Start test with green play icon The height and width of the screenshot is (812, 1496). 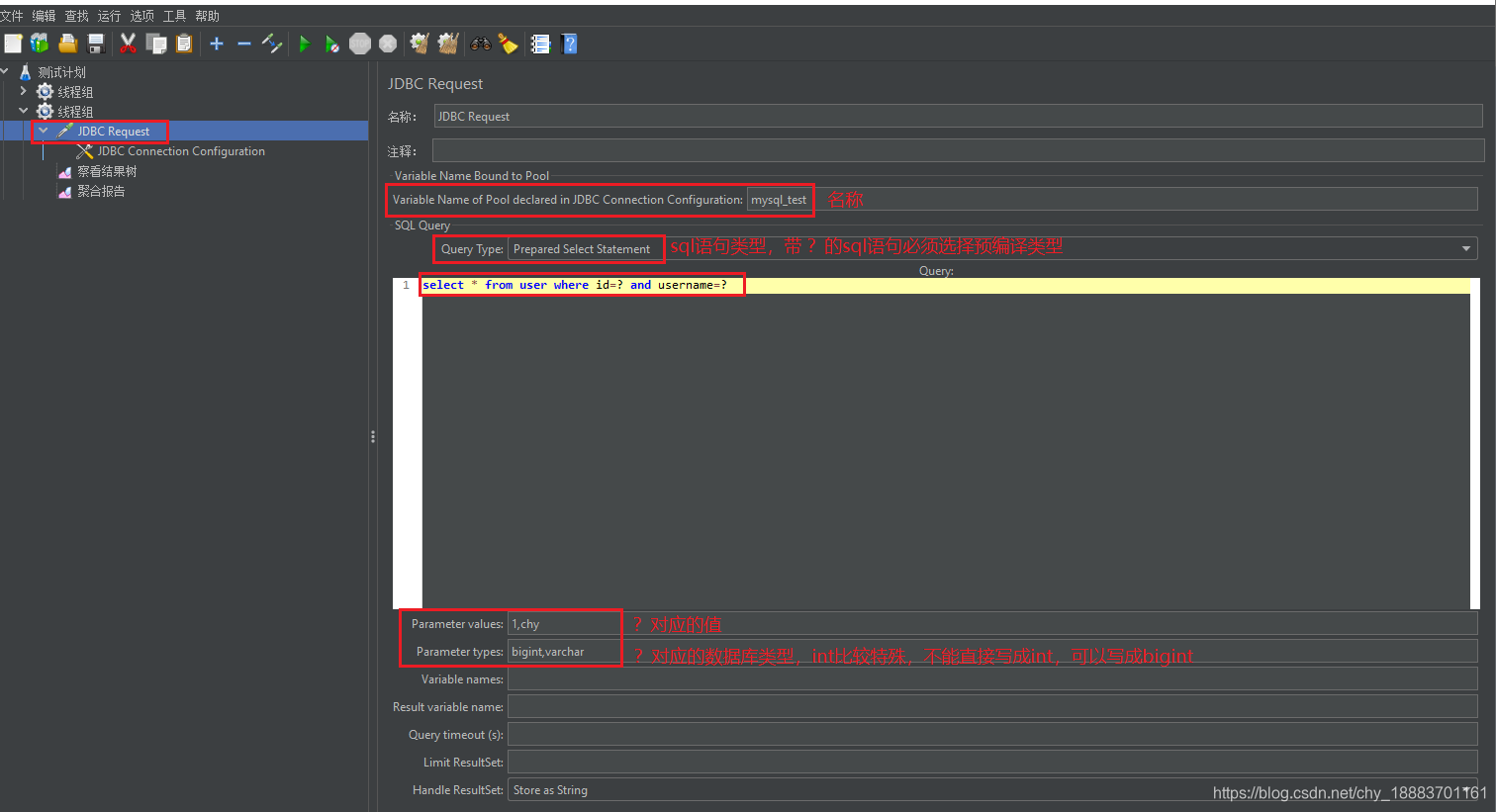click(x=305, y=44)
